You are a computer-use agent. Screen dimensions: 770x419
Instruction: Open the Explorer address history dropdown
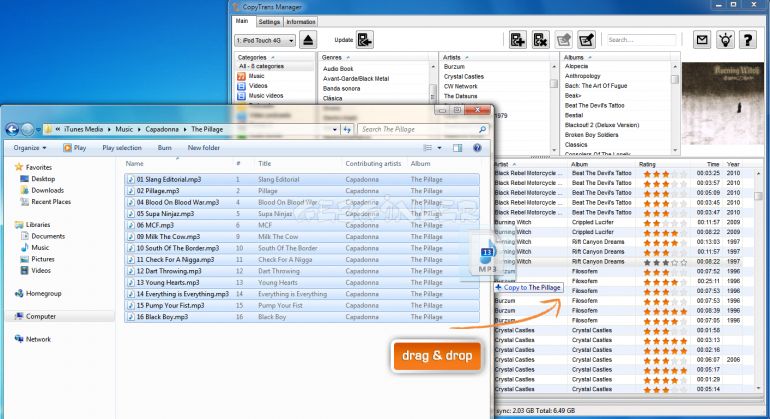click(x=335, y=129)
